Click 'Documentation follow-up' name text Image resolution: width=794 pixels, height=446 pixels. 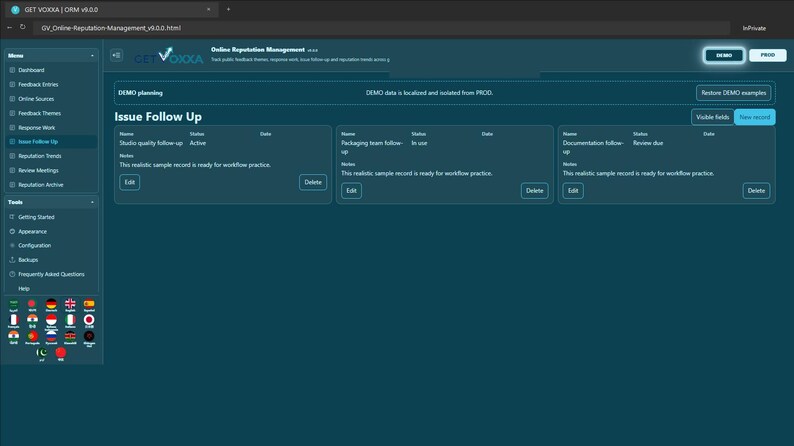tap(593, 147)
